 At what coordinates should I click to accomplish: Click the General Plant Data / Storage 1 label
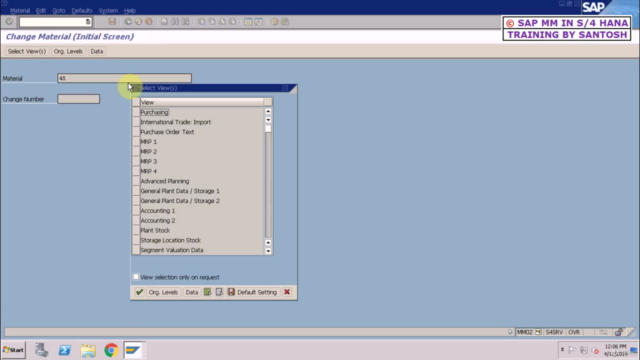[180, 191]
